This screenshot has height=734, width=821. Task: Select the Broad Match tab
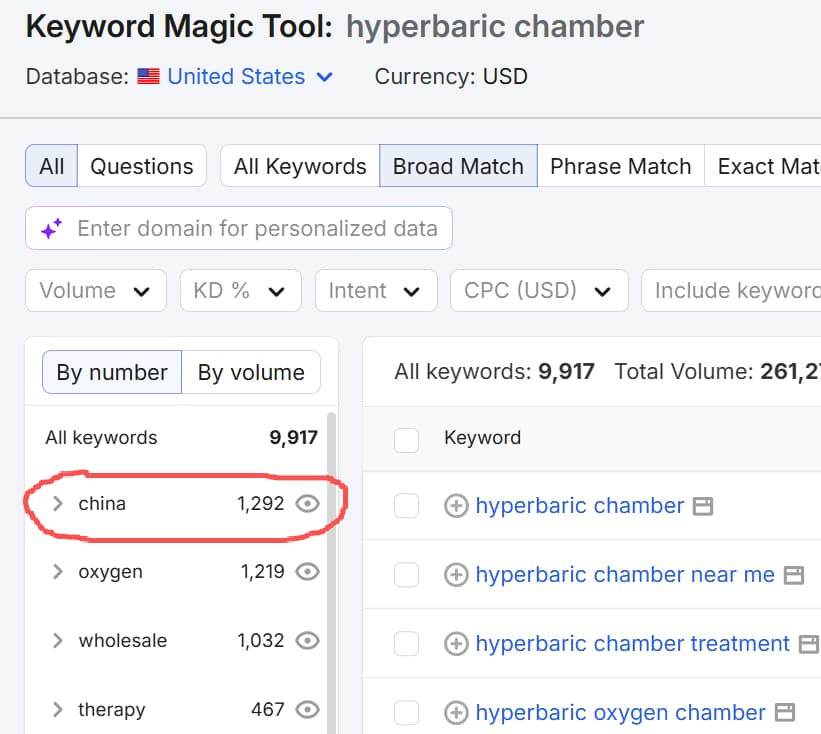click(x=458, y=166)
